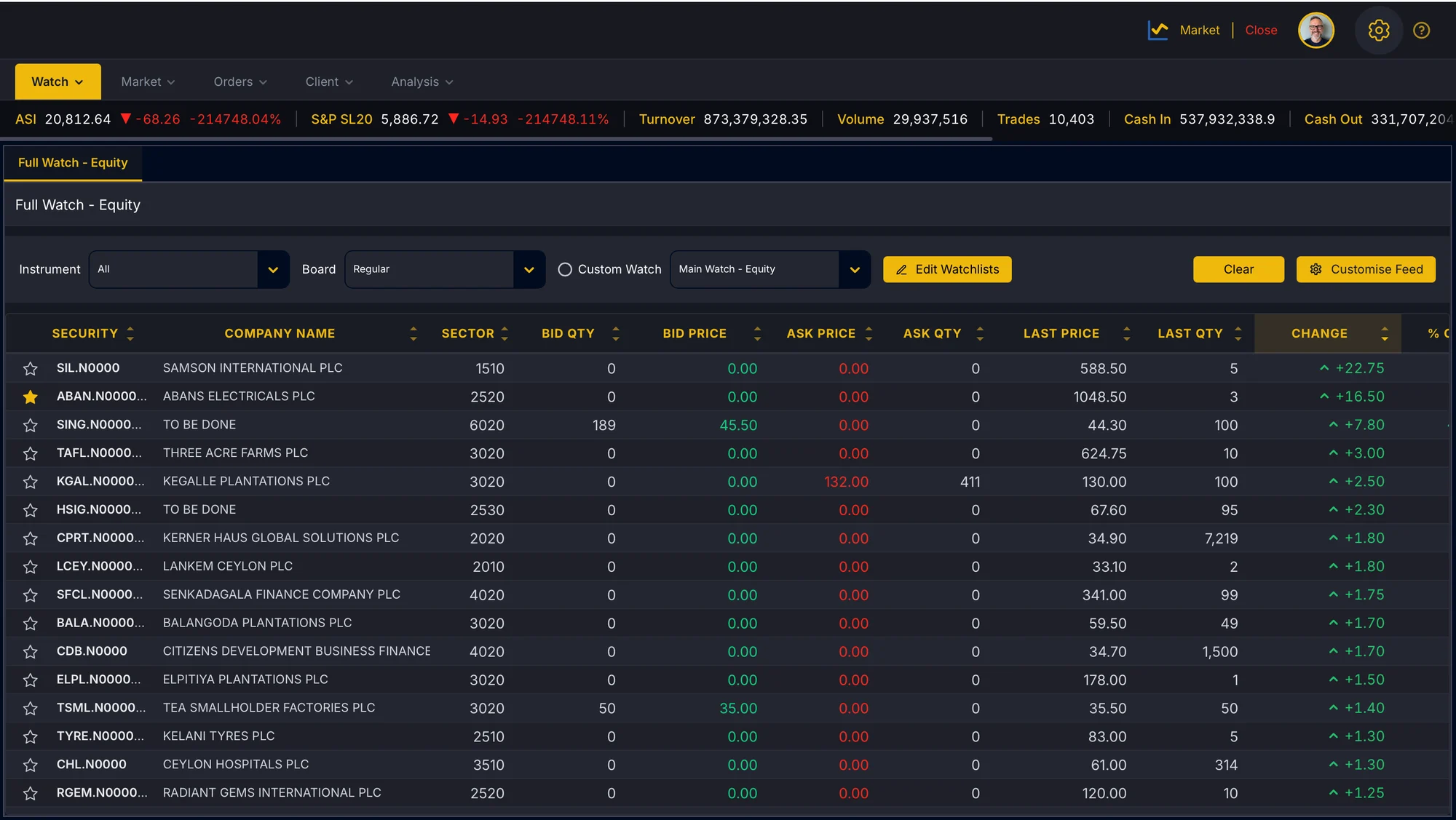
Task: Click the market chart icon
Action: 1158,30
